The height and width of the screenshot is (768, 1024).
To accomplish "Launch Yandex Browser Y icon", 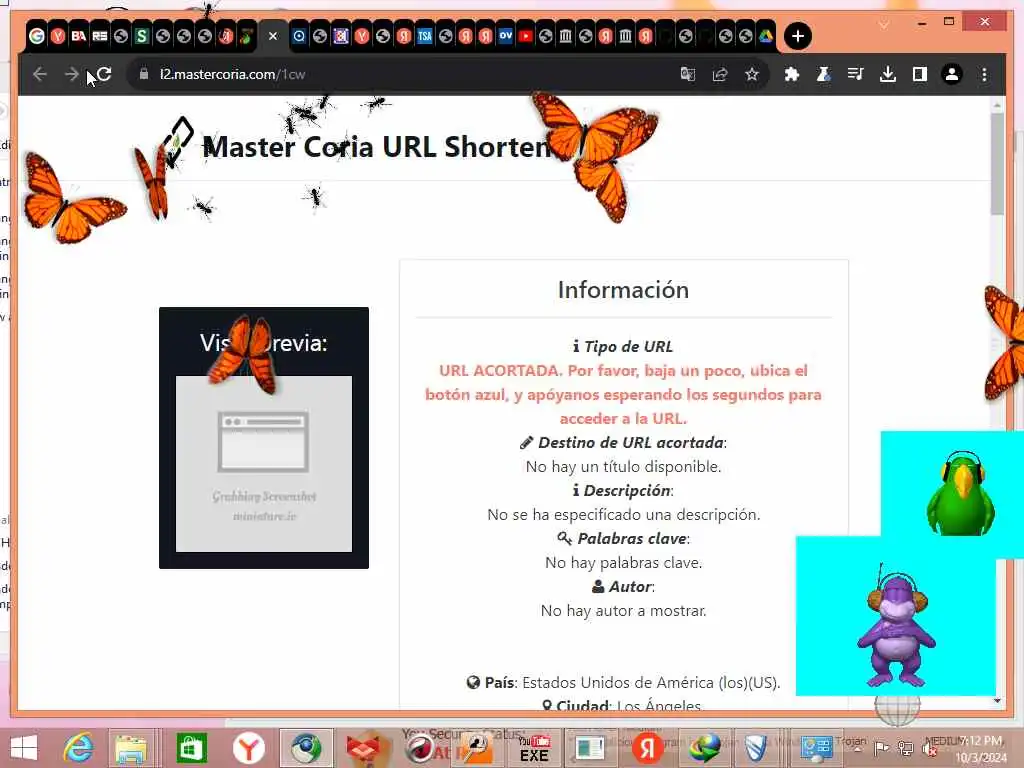I will (249, 748).
